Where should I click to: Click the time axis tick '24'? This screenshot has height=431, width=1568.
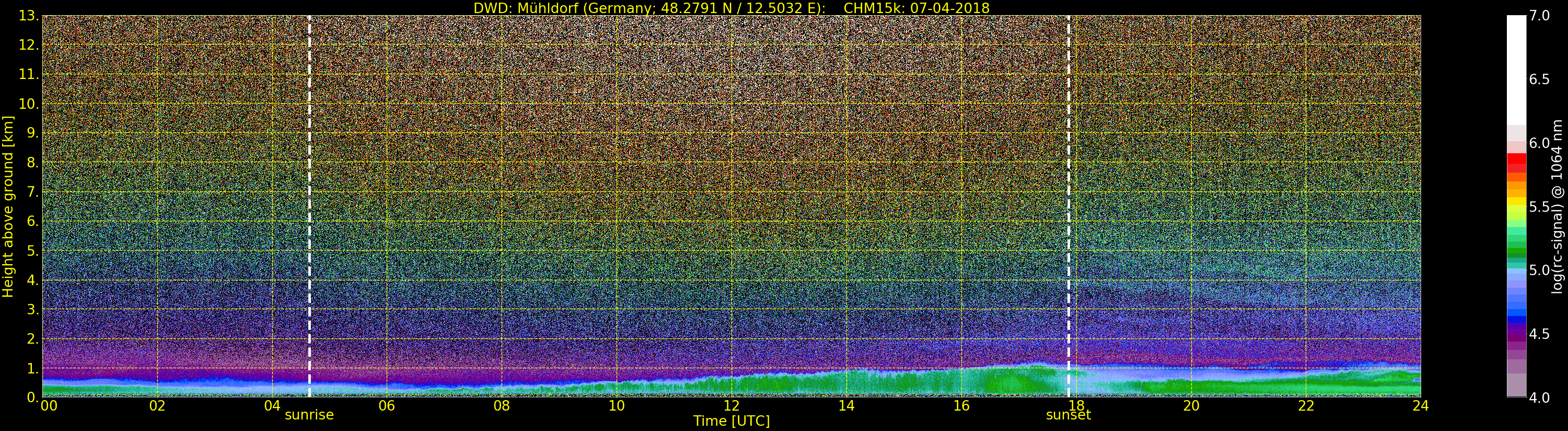click(x=1420, y=405)
